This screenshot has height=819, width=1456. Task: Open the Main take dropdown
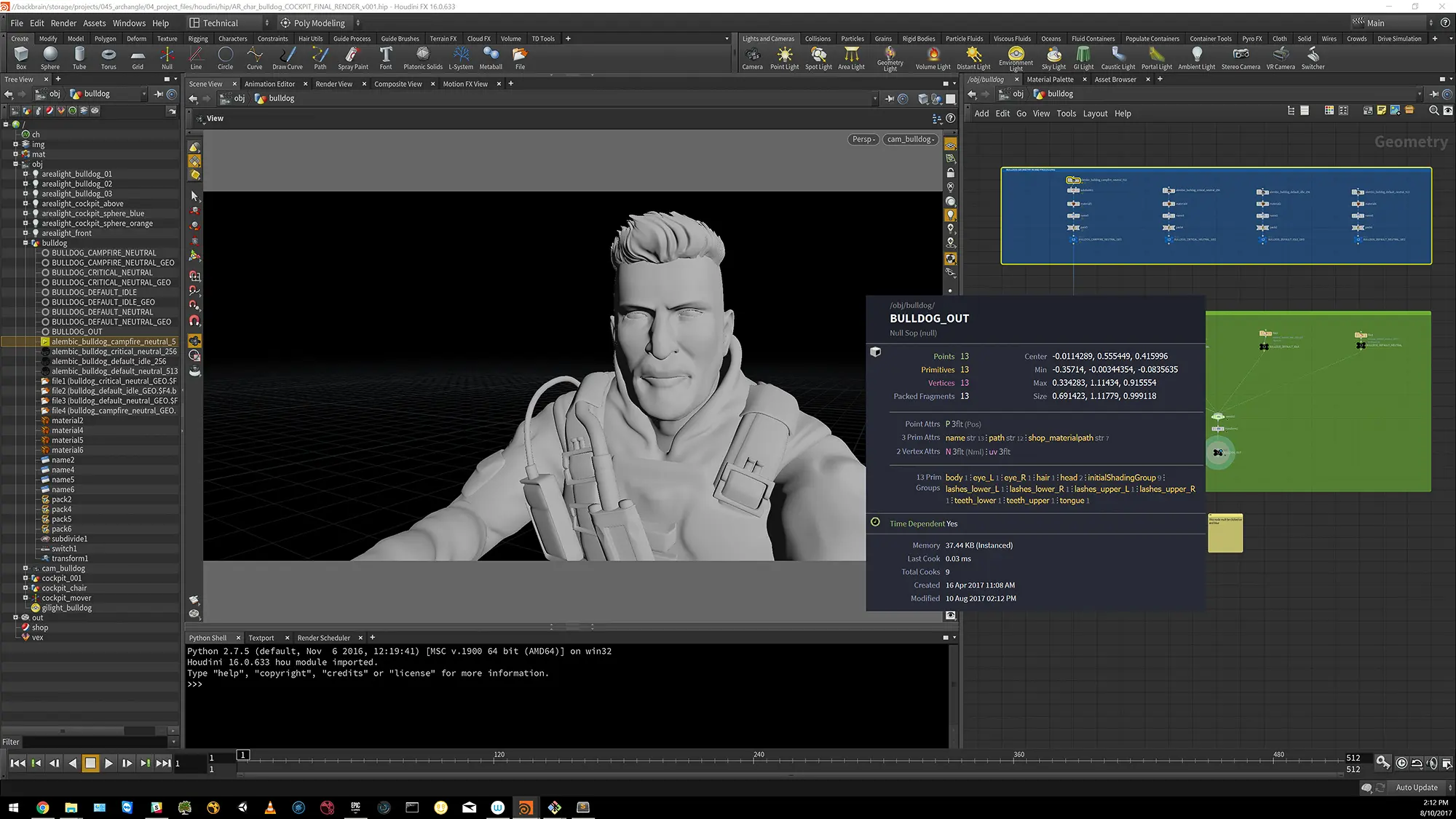tap(1392, 23)
